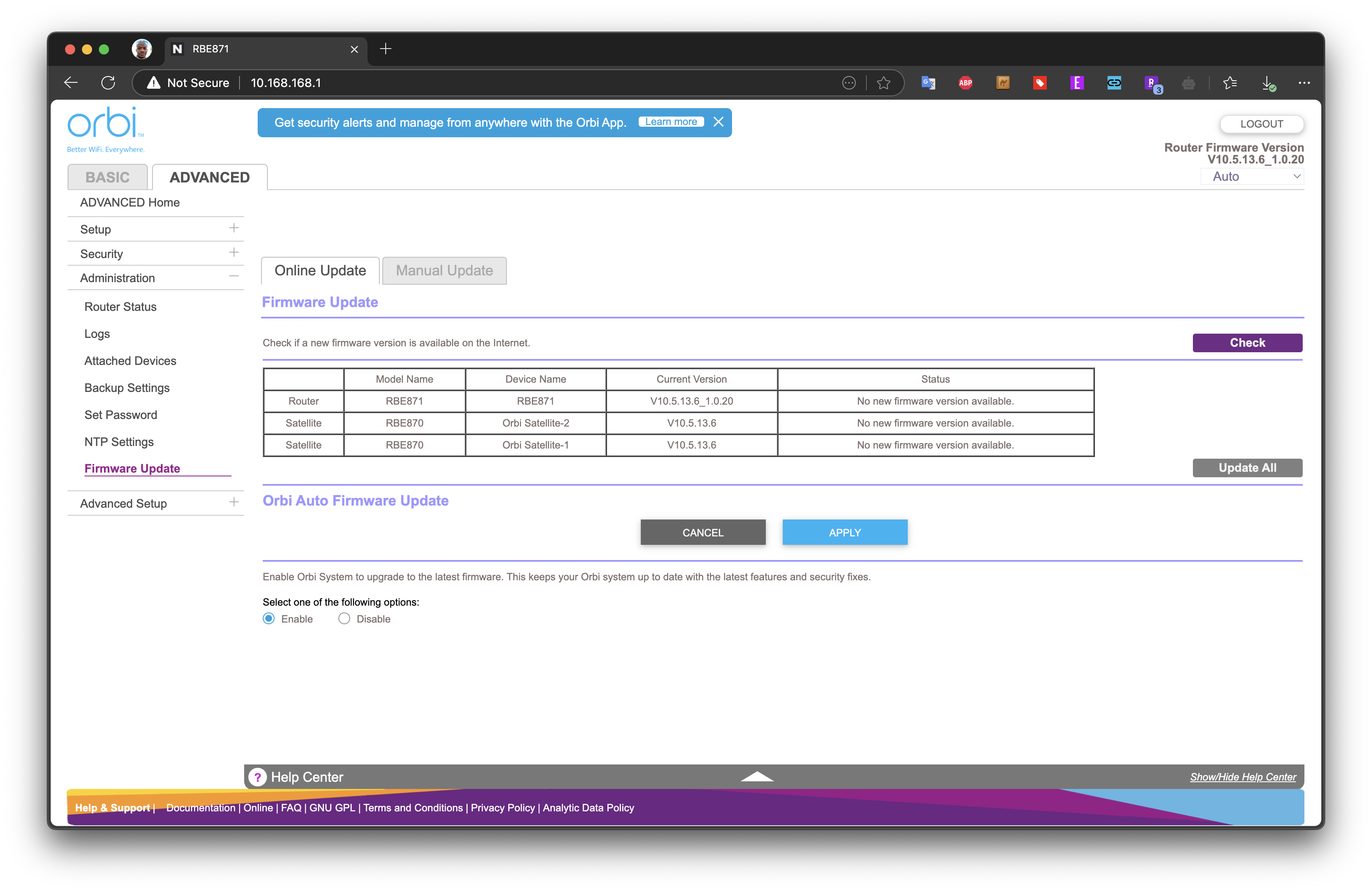1372x892 pixels.
Task: Click the Help Center question mark icon
Action: pos(258,777)
